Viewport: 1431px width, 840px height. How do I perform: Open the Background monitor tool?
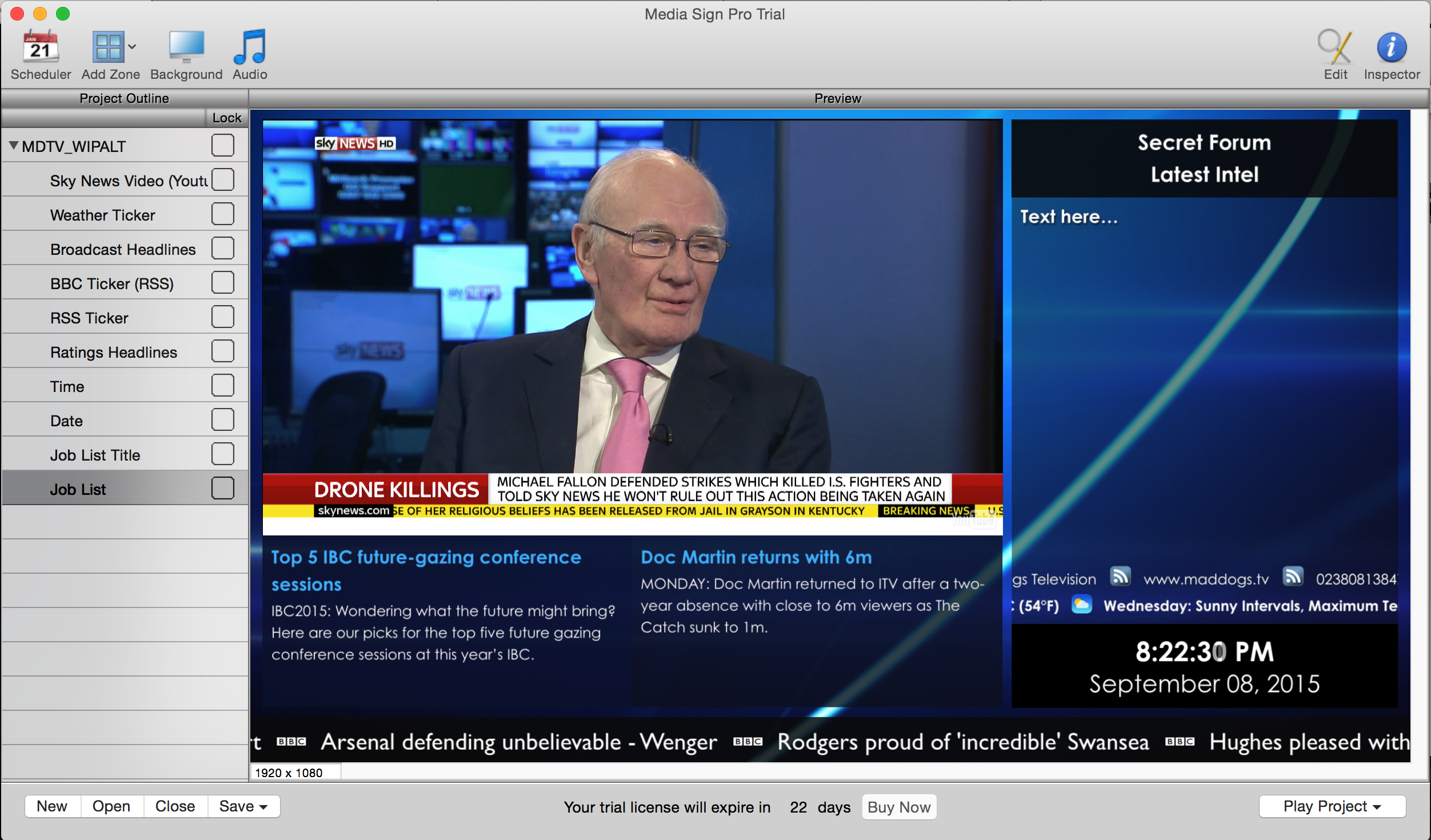(x=186, y=55)
